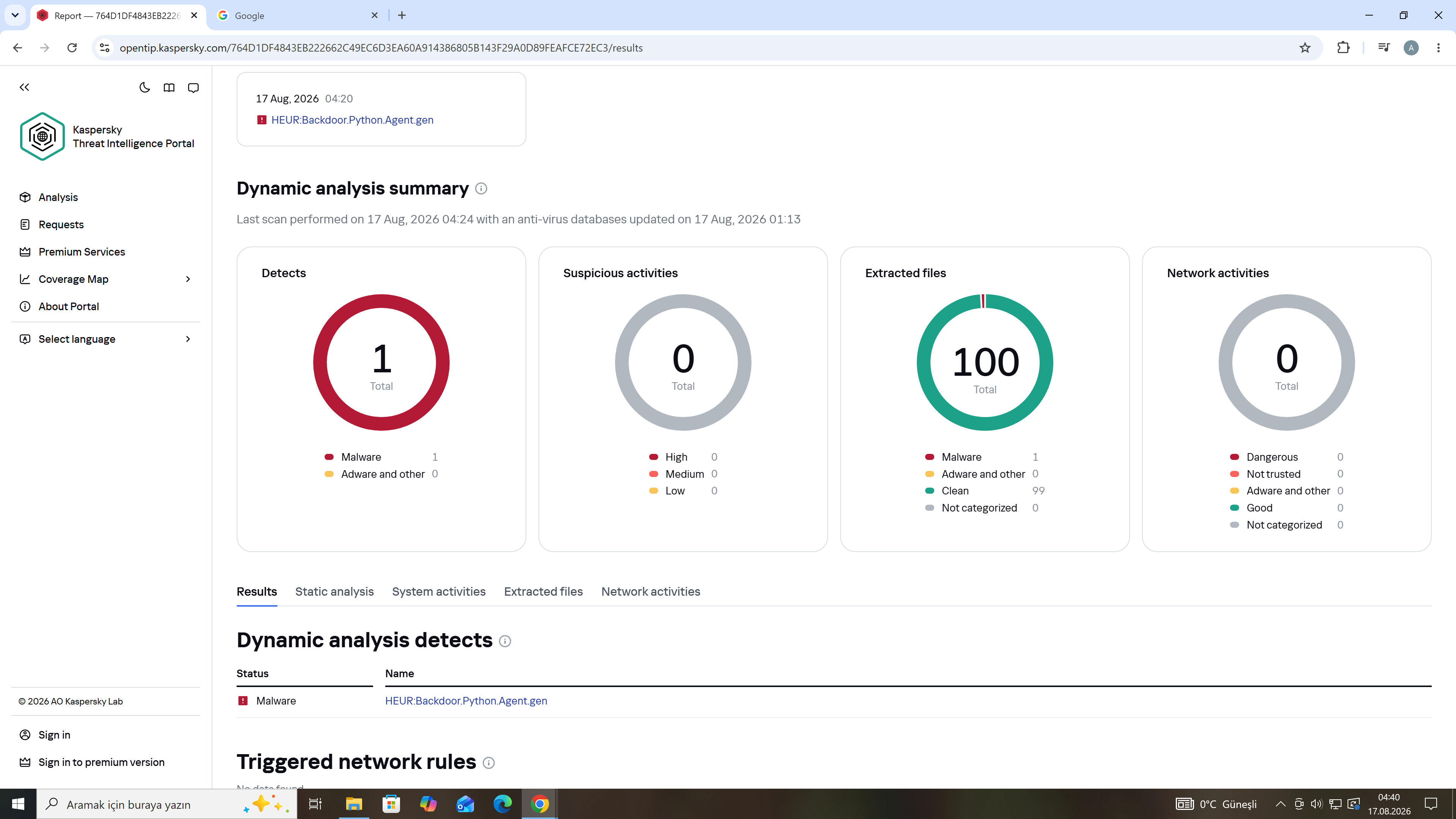Click the Clean legend dot under Extracted files
Screen dimensions: 1456x819
coord(930,491)
